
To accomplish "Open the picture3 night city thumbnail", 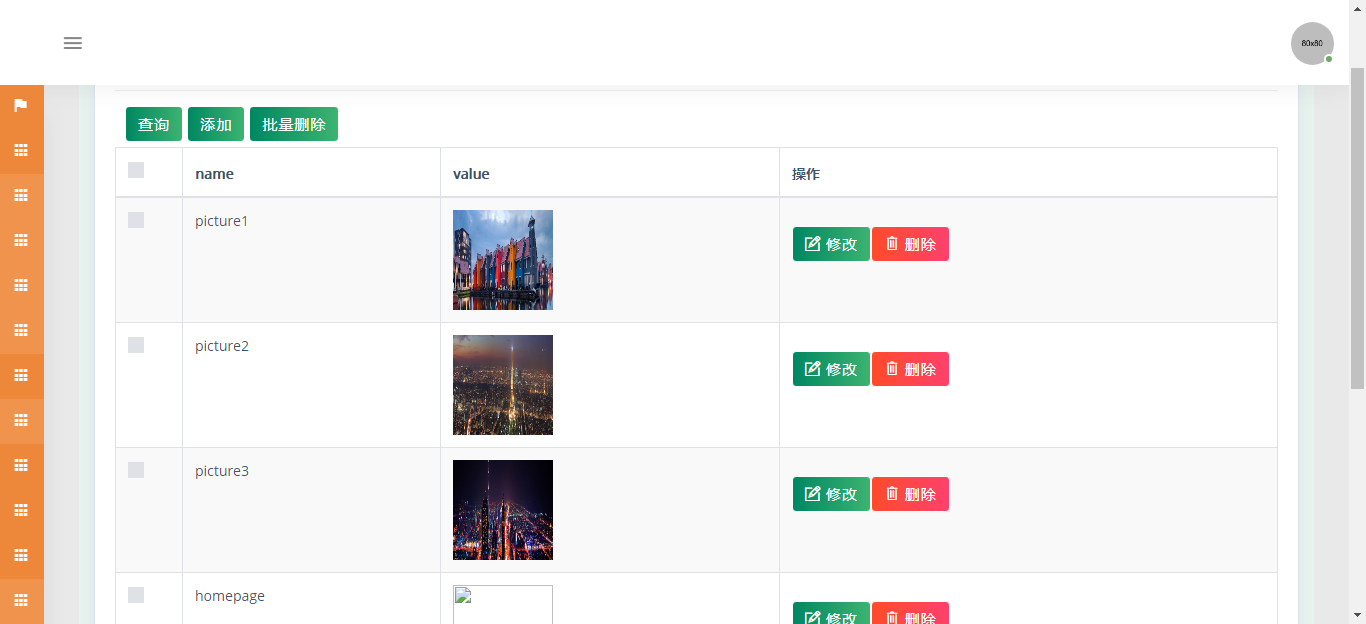I will [x=503, y=510].
